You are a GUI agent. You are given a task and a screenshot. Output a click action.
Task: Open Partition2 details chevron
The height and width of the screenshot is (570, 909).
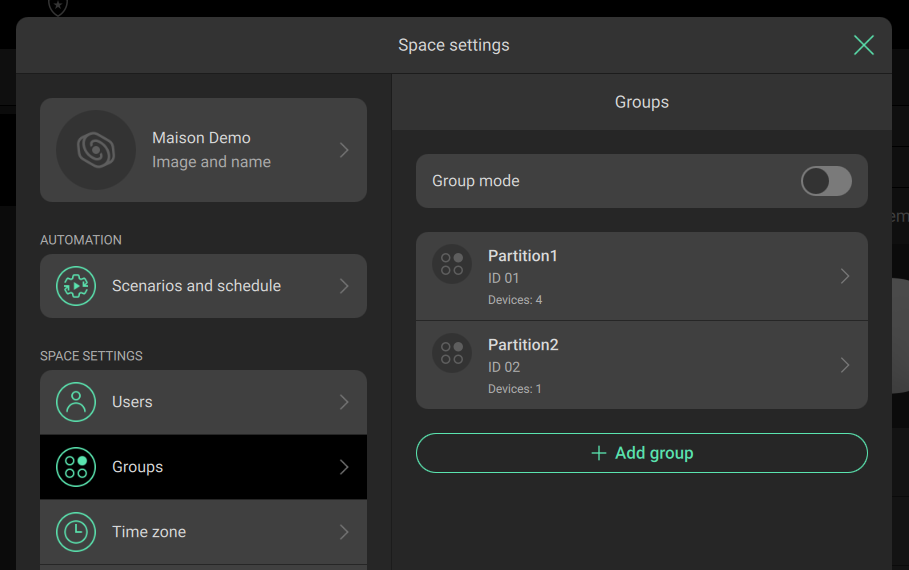point(845,365)
